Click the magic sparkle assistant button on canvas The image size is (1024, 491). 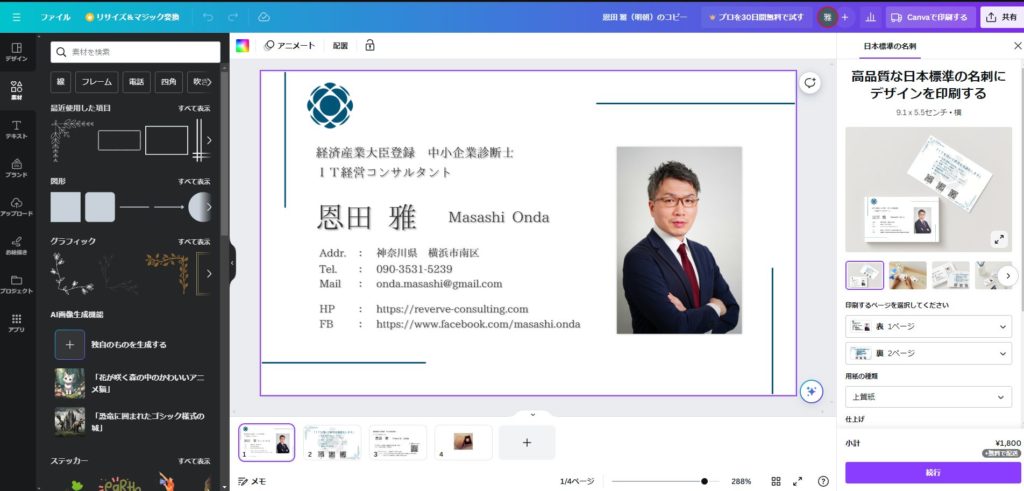[x=811, y=391]
